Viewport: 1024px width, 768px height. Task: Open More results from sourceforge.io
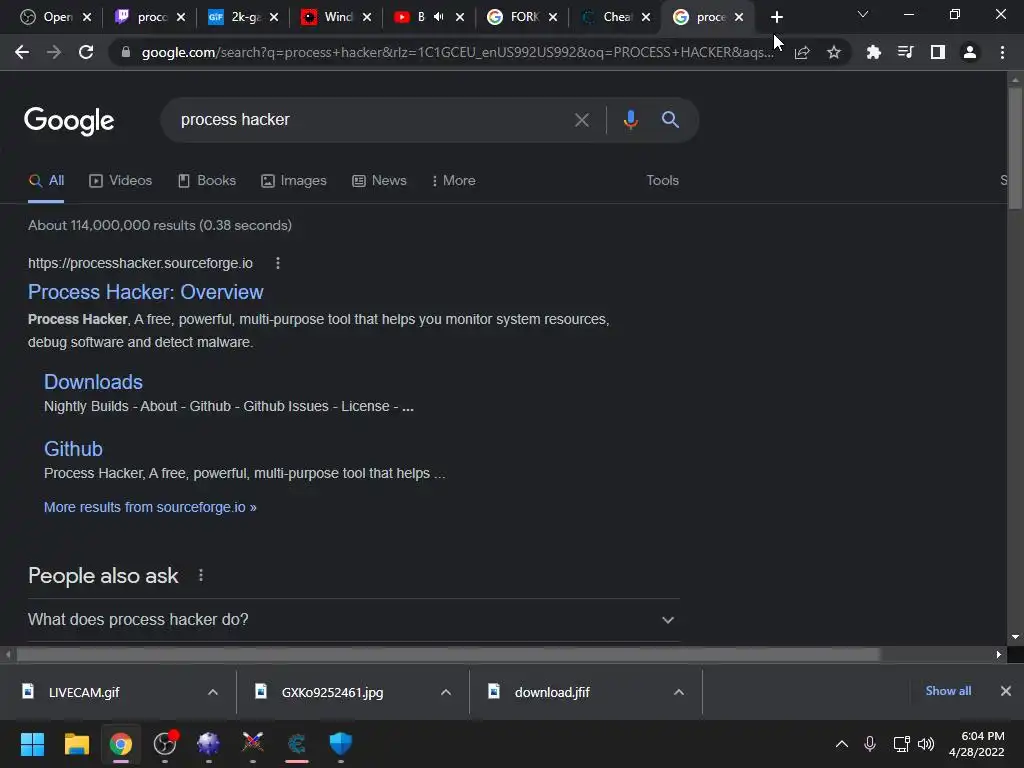(150, 507)
